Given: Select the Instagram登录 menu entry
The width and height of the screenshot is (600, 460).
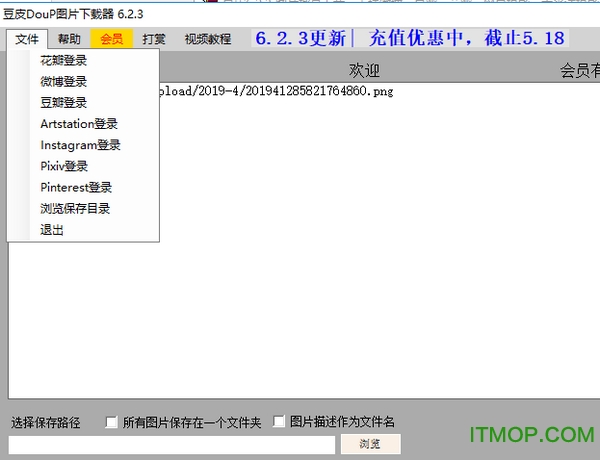Looking at the screenshot, I should 80,145.
